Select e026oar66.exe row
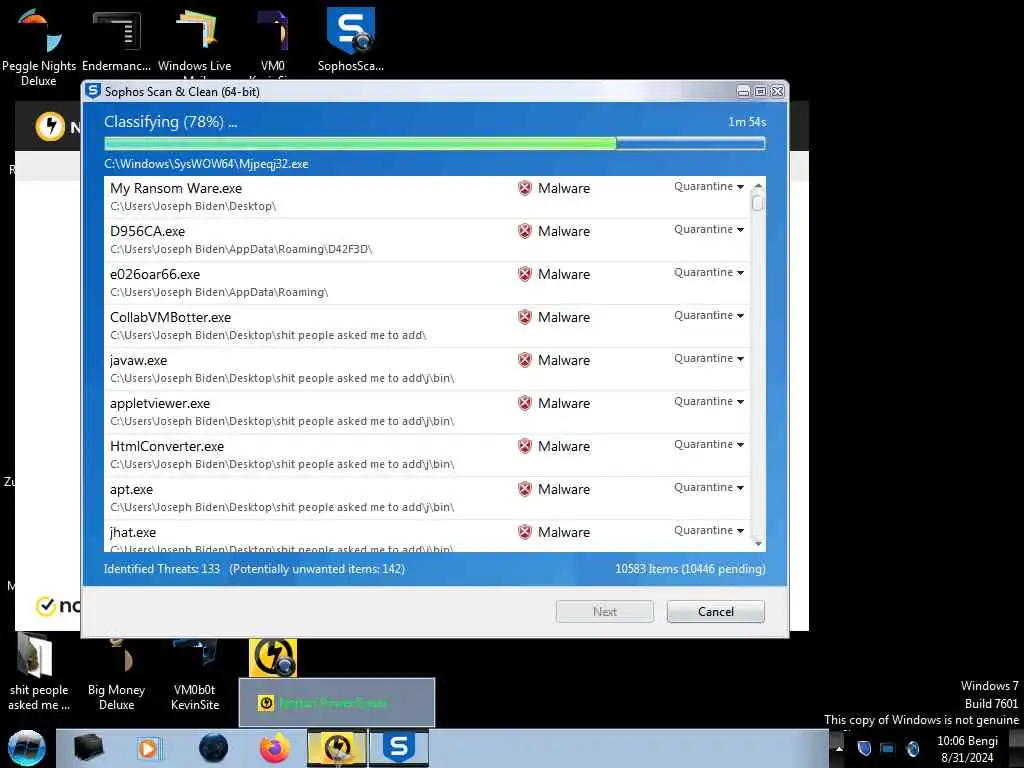 pyautogui.click(x=426, y=283)
